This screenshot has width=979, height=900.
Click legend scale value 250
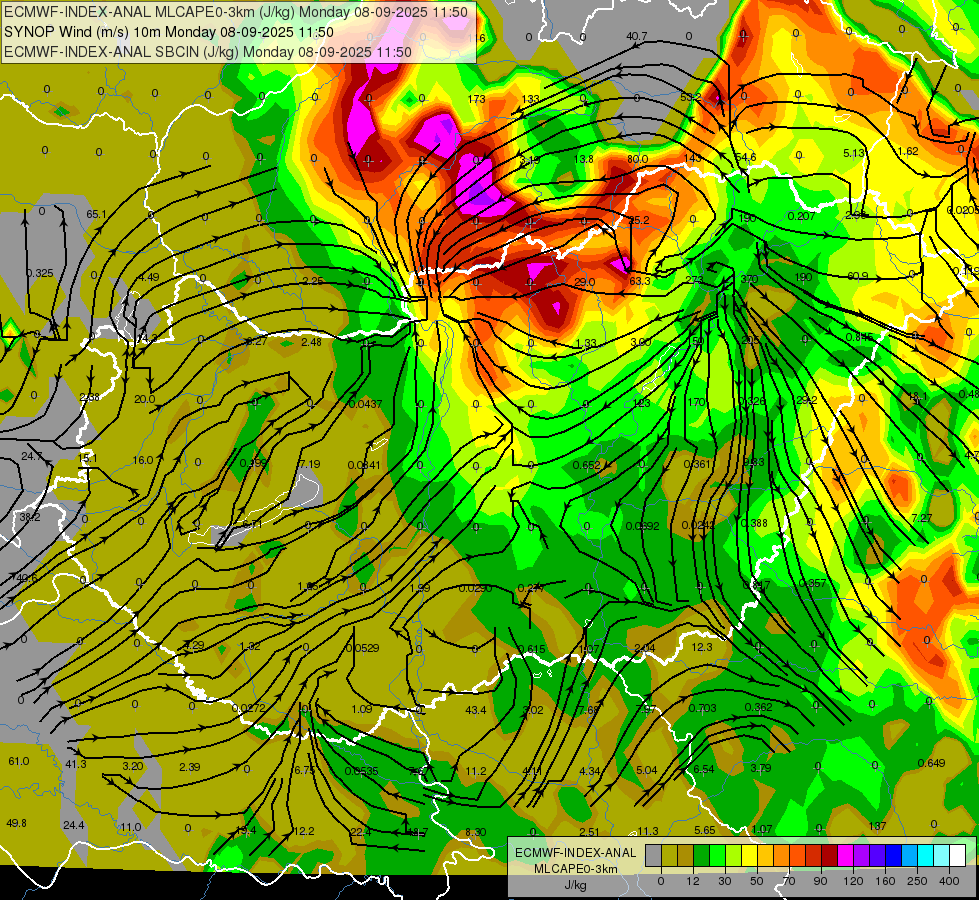point(917,881)
